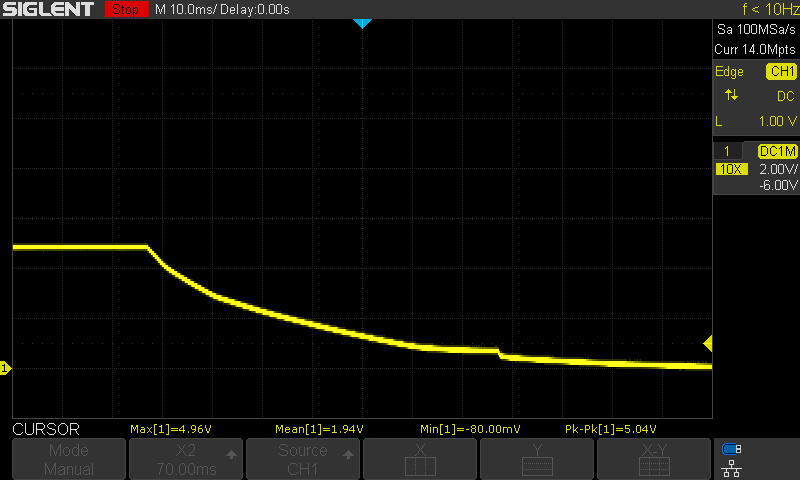Image resolution: width=800 pixels, height=480 pixels.
Task: Select the X2 70.00ms cursor softkey
Action: 186,459
